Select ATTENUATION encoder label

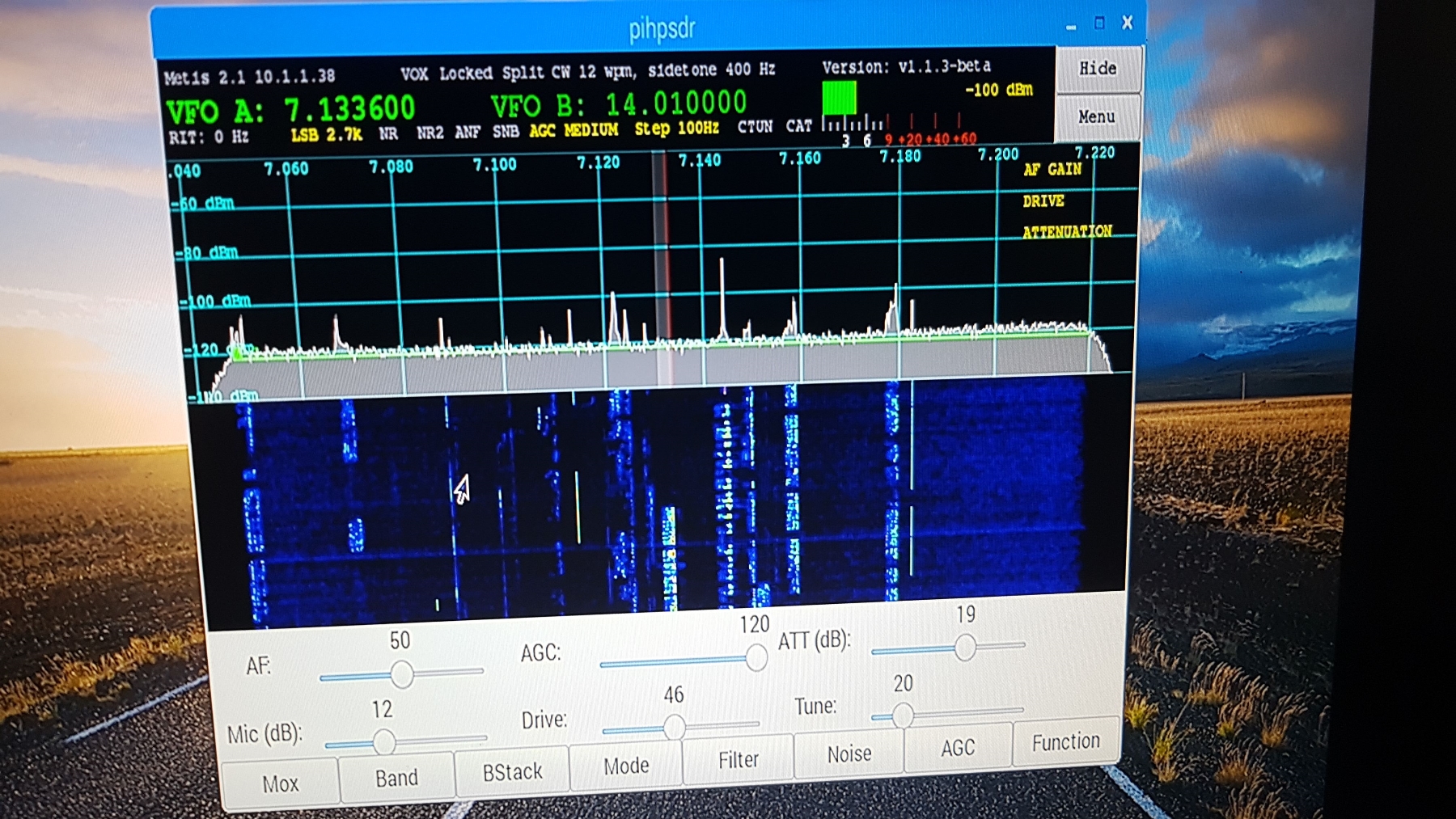point(1067,232)
